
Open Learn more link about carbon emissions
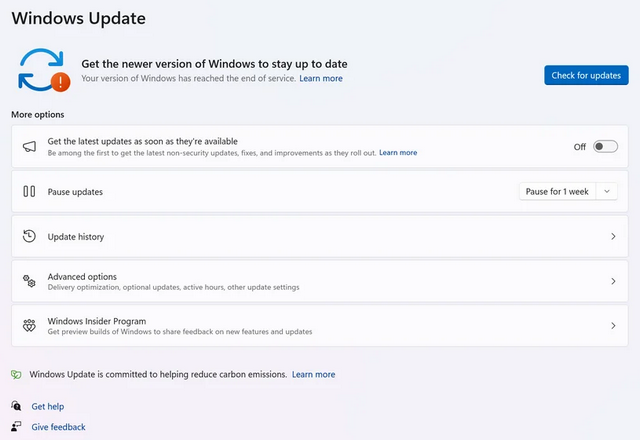(x=313, y=374)
